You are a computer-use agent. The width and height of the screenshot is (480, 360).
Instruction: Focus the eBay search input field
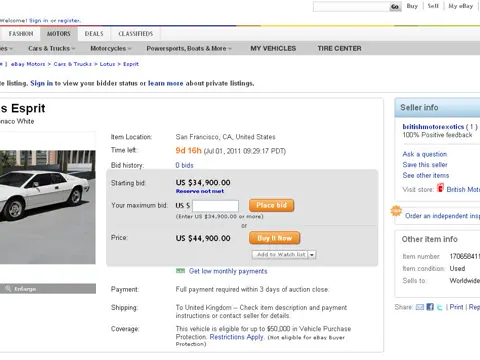tap(351, 7)
